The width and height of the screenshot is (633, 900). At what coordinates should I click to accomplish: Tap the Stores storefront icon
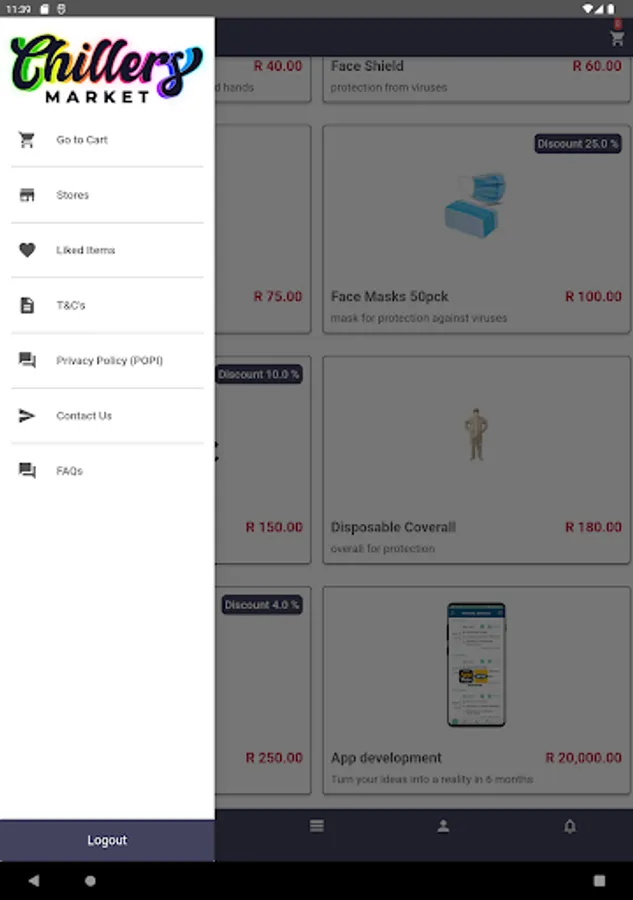coord(27,195)
